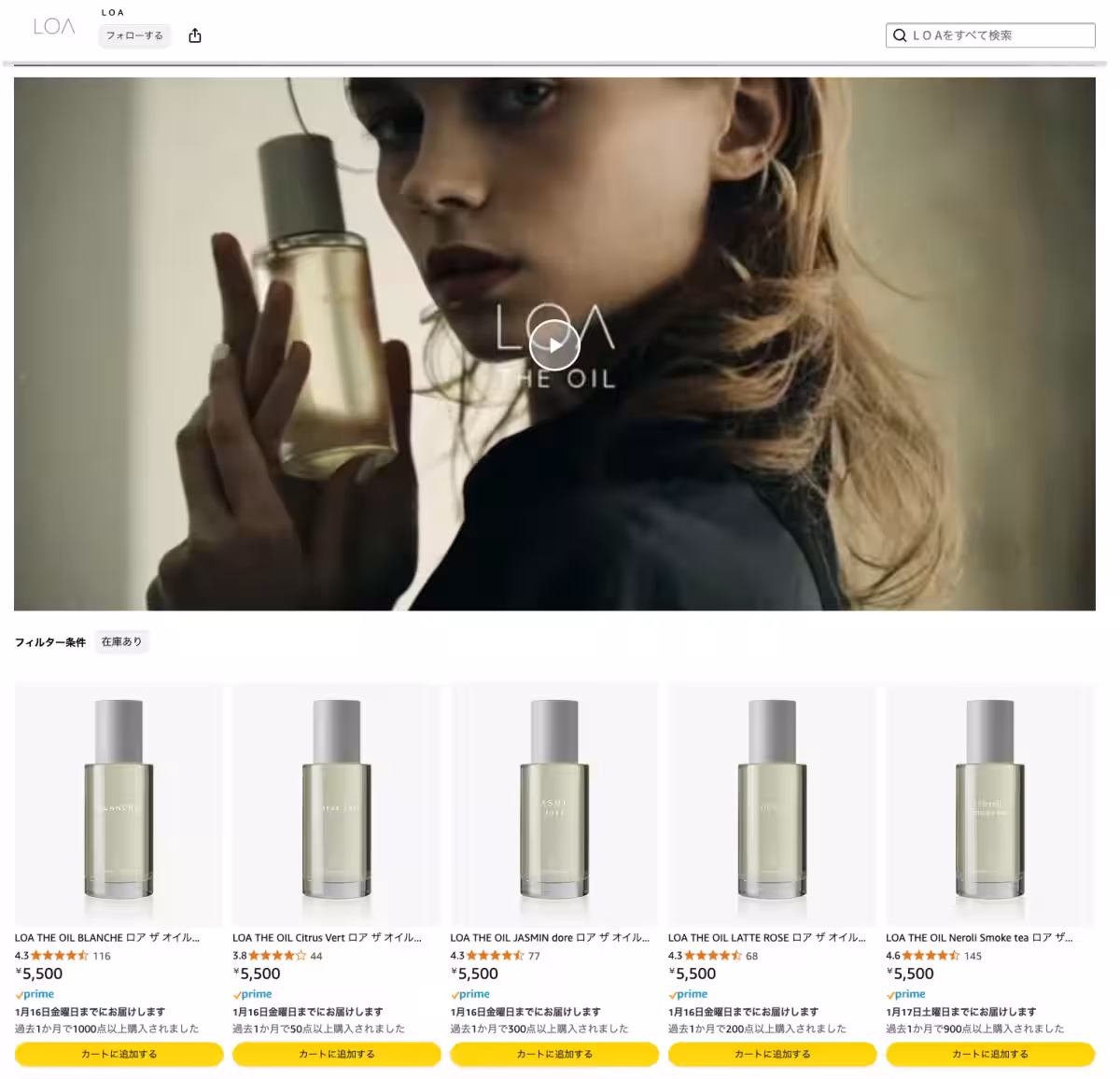Open the LOA THE OIL JASMIN dore title link
The image size is (1120, 1079).
pyautogui.click(x=549, y=938)
